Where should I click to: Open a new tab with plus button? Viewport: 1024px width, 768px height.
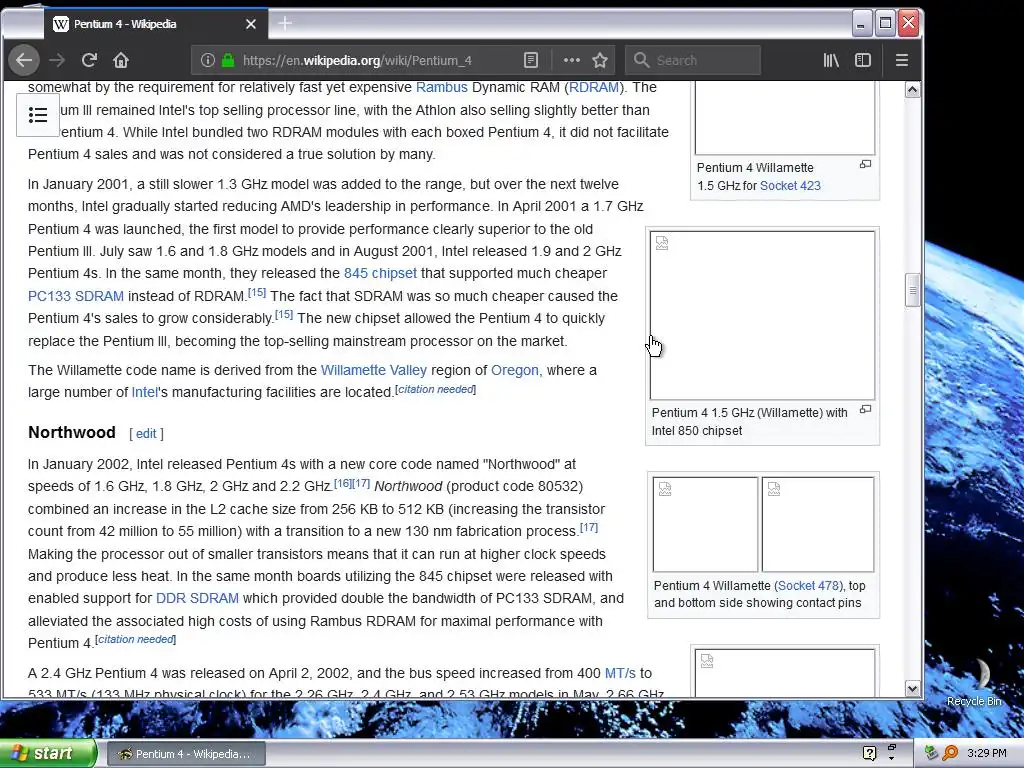(x=285, y=24)
